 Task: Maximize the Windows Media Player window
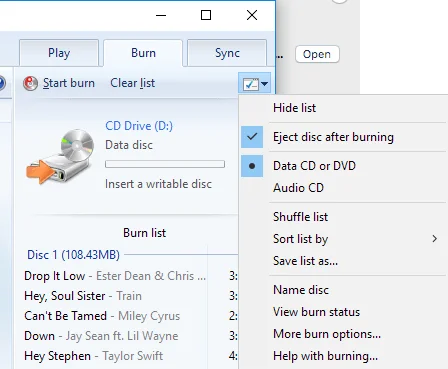tap(206, 15)
